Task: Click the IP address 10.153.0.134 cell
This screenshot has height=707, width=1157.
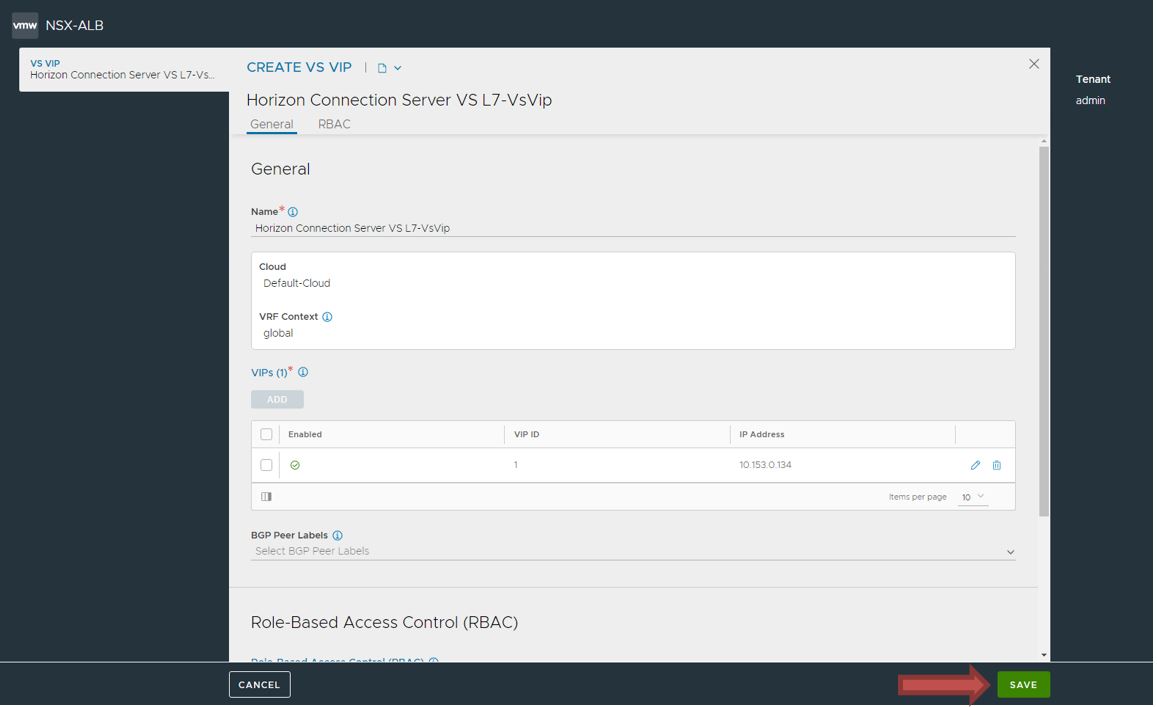Action: (x=765, y=465)
